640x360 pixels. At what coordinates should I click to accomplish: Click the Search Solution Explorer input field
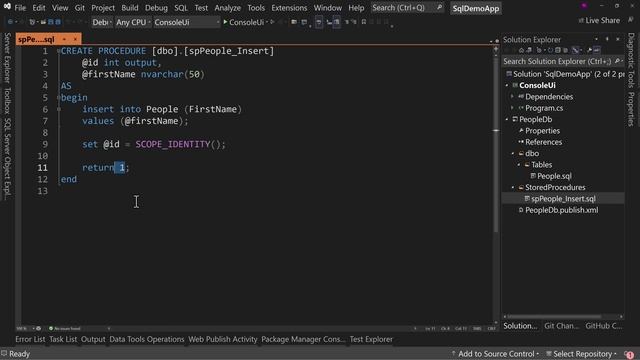(563, 61)
